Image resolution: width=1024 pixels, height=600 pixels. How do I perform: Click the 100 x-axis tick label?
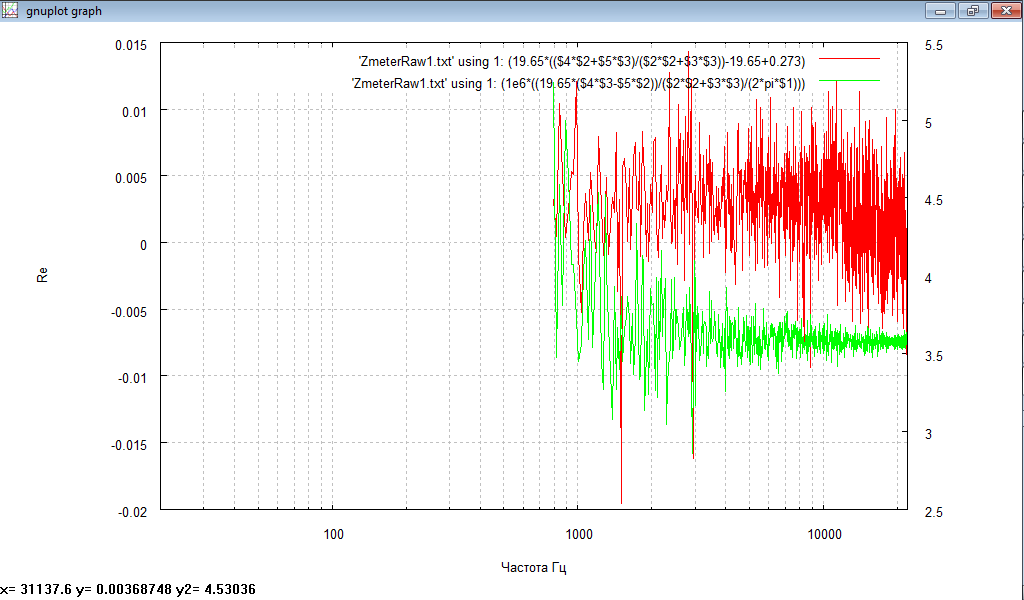[333, 534]
